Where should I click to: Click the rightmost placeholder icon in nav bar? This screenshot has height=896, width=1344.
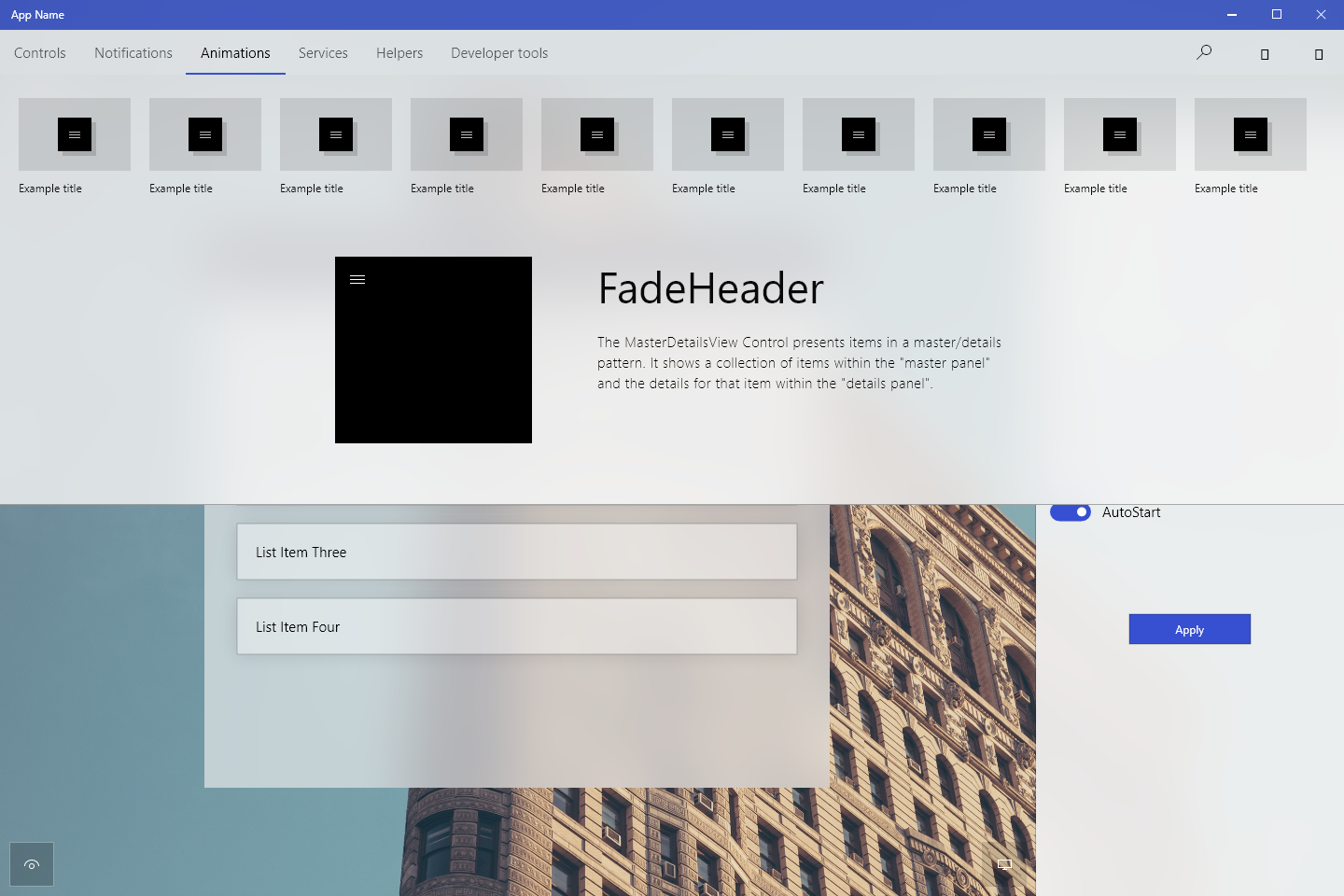click(x=1319, y=54)
